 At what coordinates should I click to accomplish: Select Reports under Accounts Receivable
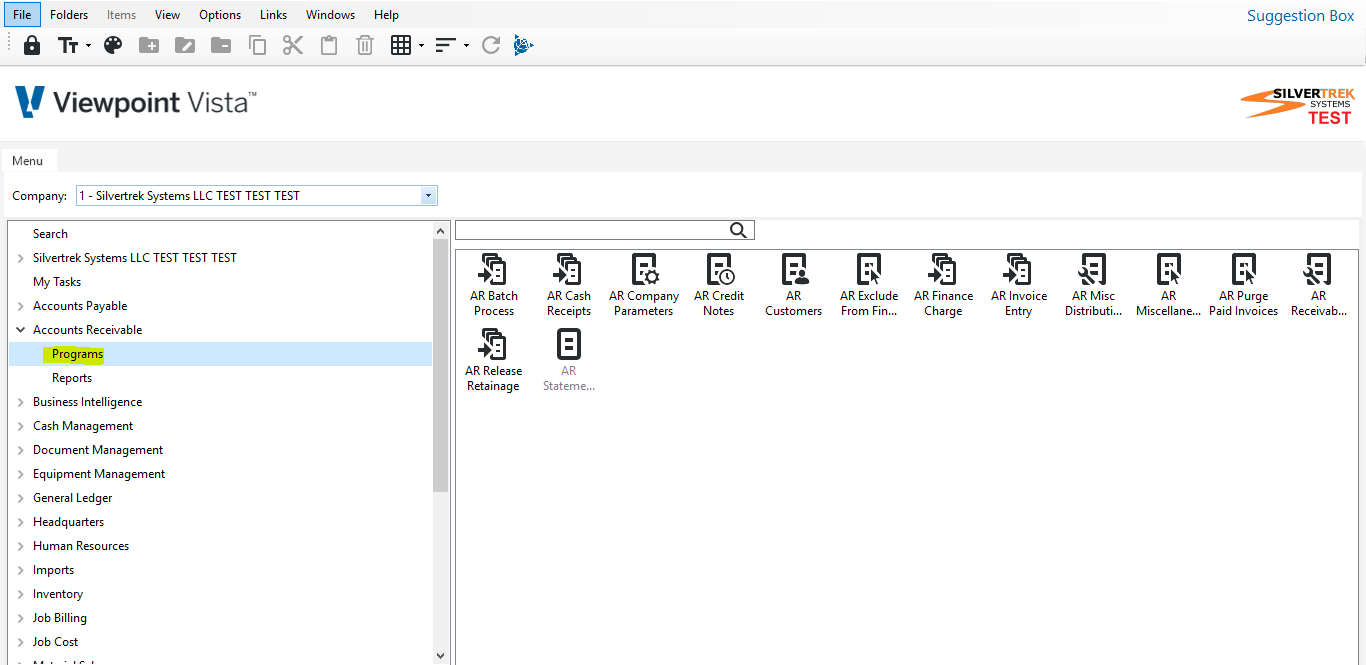coord(72,378)
